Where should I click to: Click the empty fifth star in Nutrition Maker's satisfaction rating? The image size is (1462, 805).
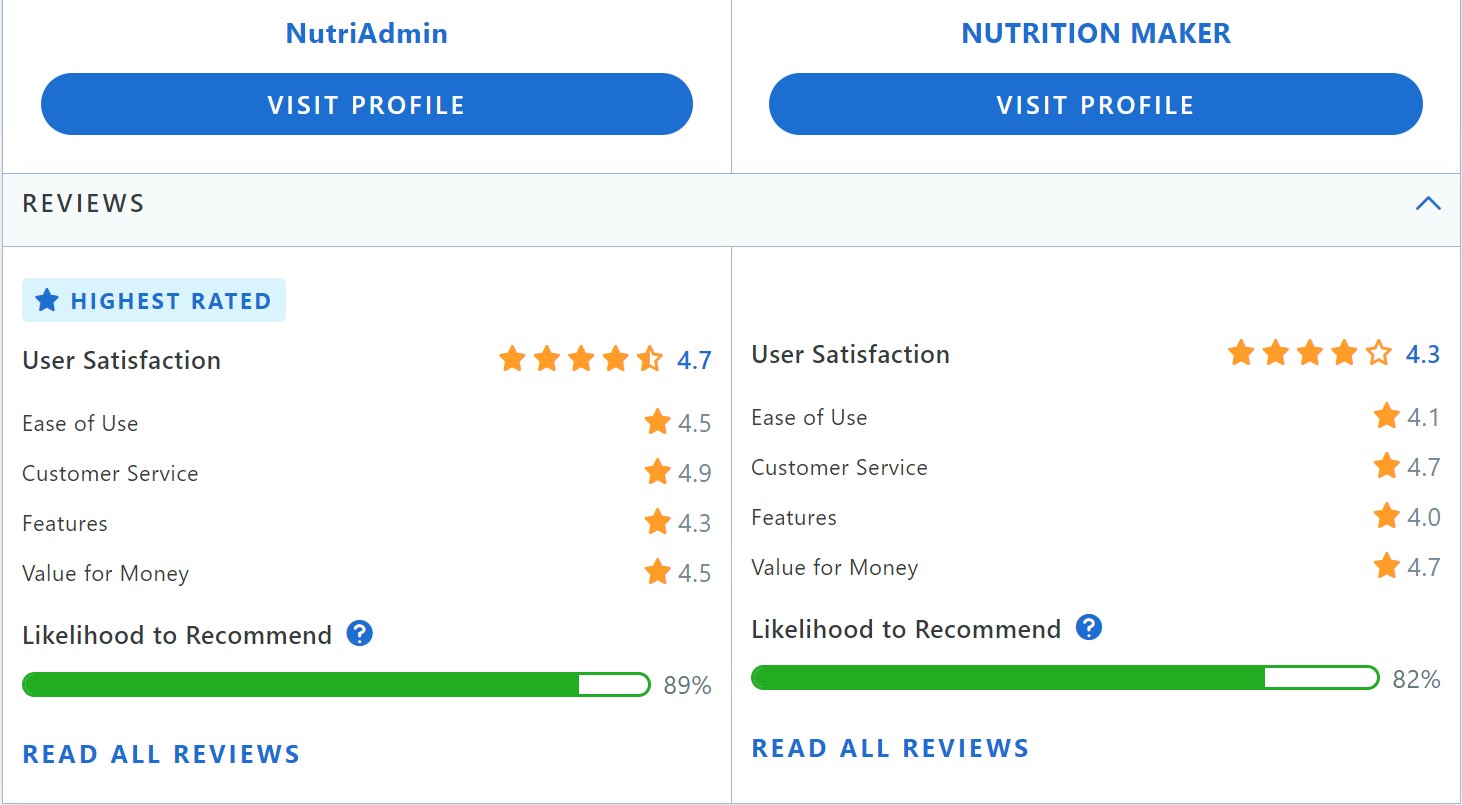coord(1377,352)
